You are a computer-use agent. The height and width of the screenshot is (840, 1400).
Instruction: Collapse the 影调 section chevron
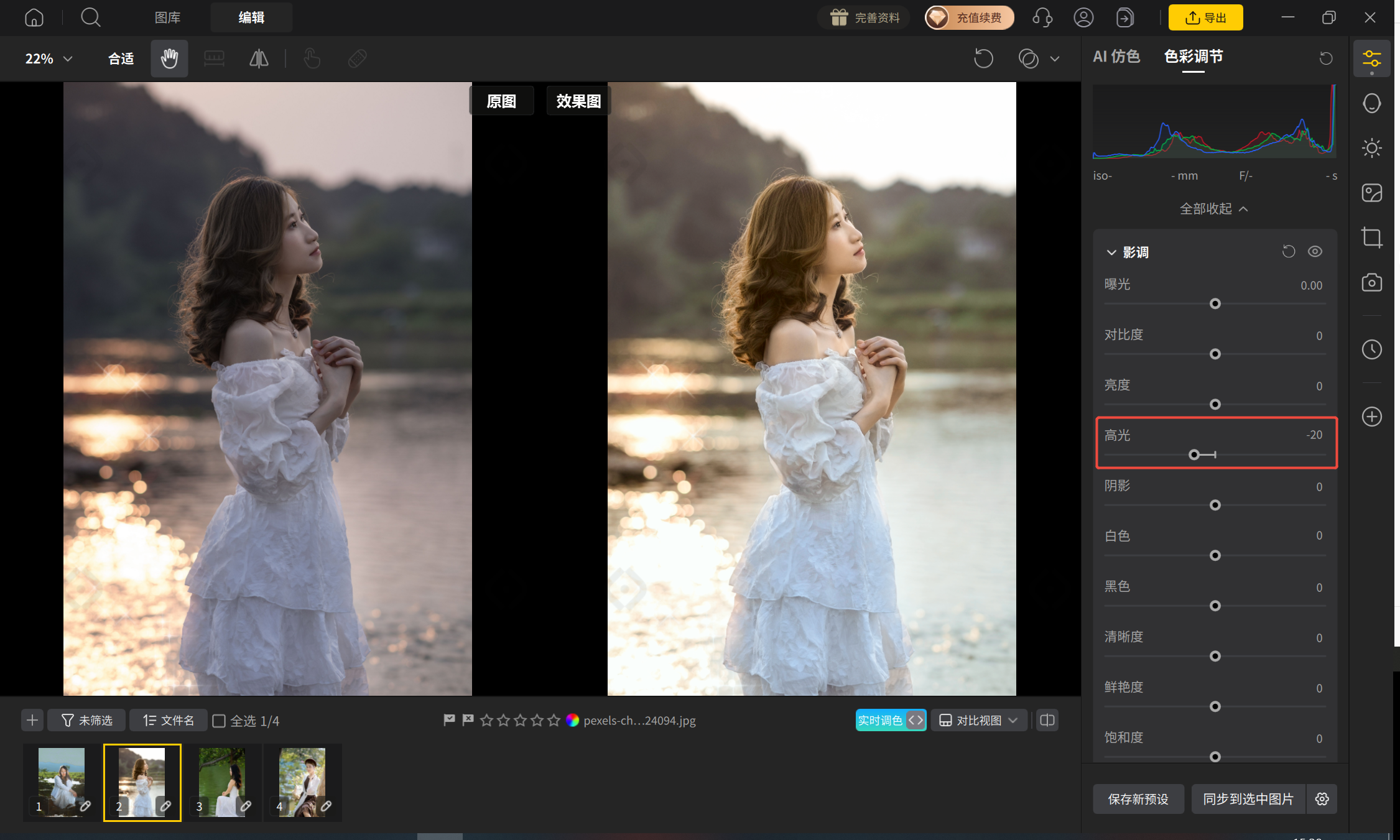[x=1111, y=252]
